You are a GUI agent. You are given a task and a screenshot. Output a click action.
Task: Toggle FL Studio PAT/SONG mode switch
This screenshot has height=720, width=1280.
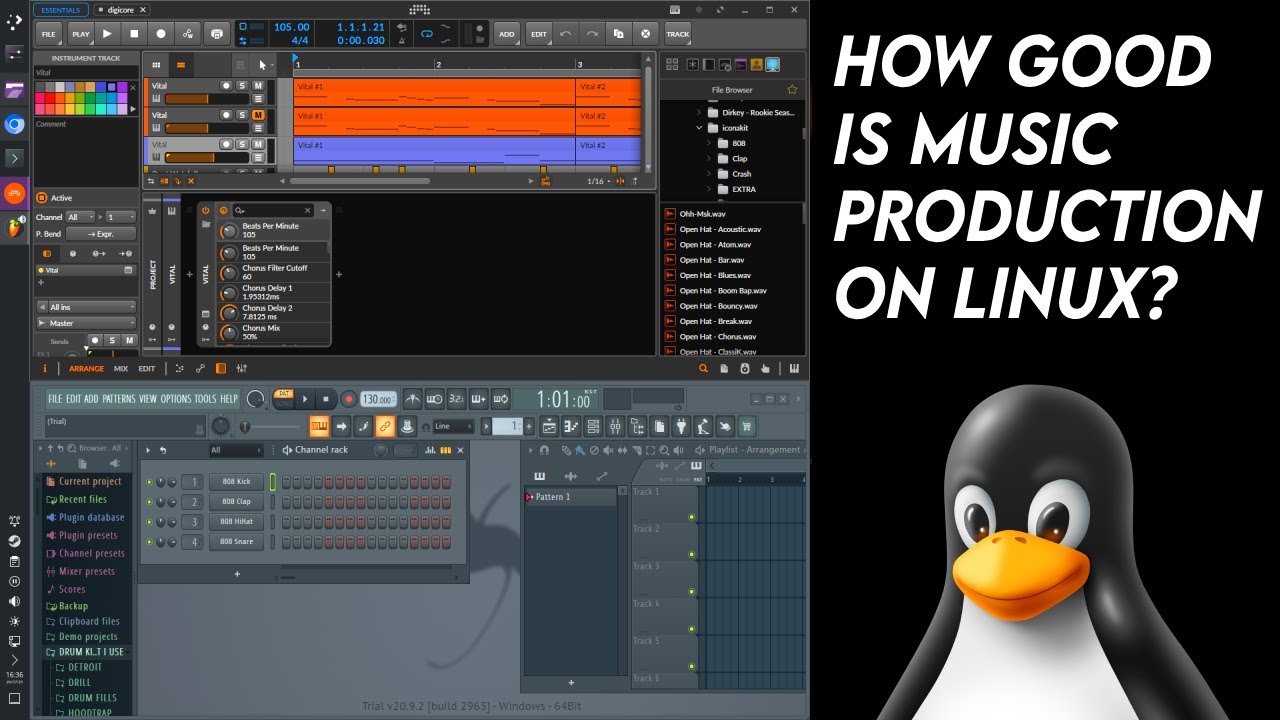click(x=282, y=398)
